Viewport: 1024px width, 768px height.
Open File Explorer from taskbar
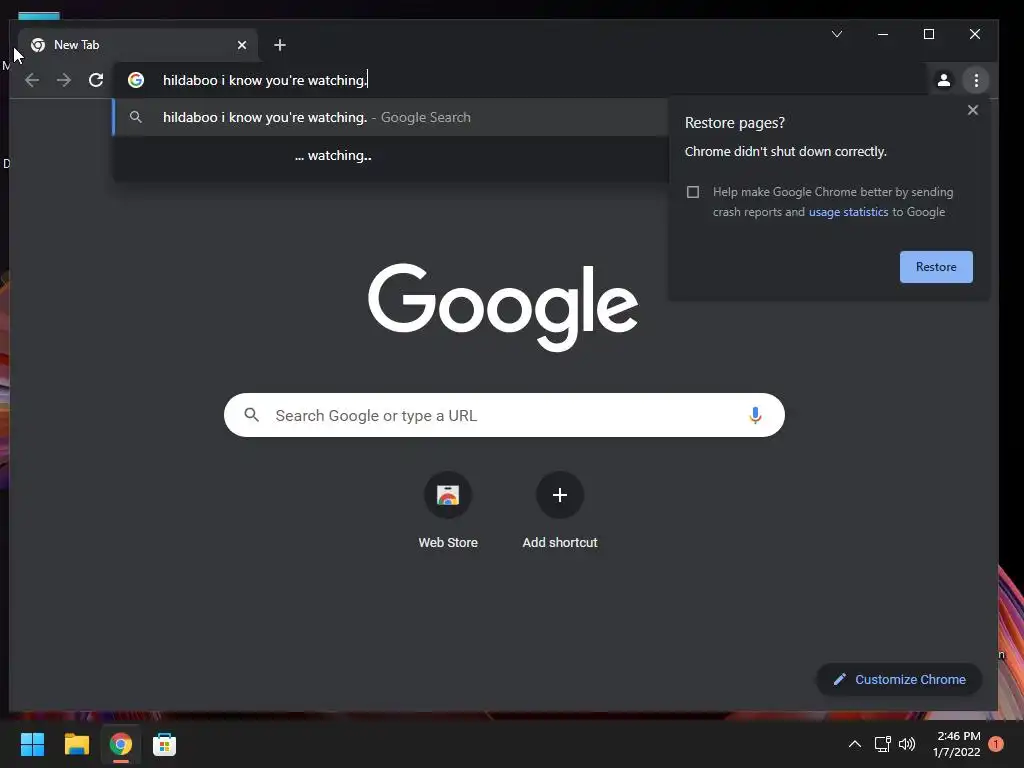coord(76,744)
